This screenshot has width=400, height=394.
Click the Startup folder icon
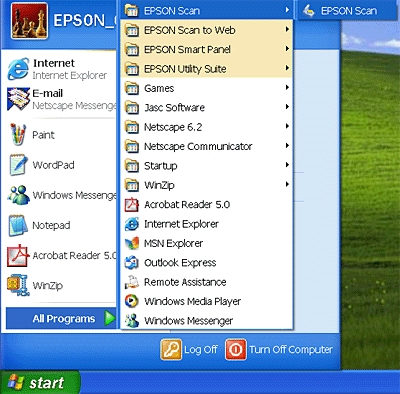(132, 166)
